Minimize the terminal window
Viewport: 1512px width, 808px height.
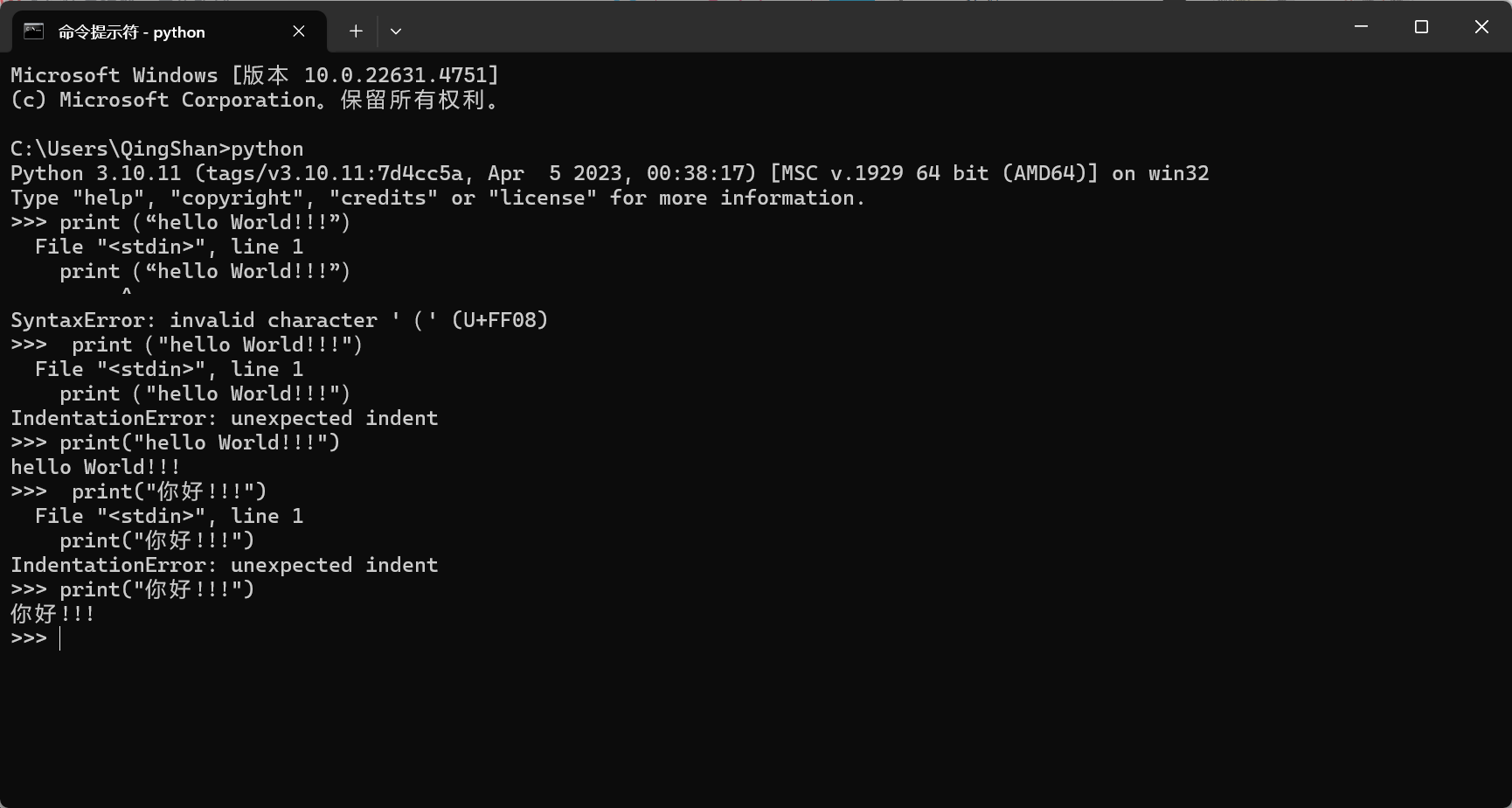[1361, 27]
